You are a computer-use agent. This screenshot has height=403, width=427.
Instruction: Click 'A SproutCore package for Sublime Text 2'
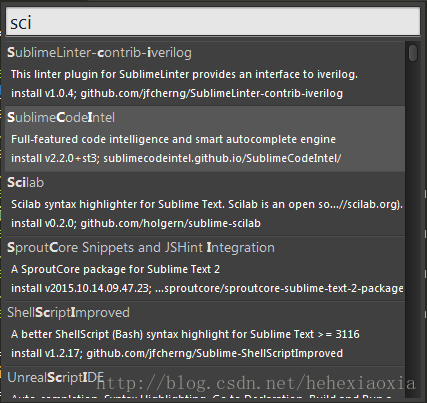[x=115, y=269]
